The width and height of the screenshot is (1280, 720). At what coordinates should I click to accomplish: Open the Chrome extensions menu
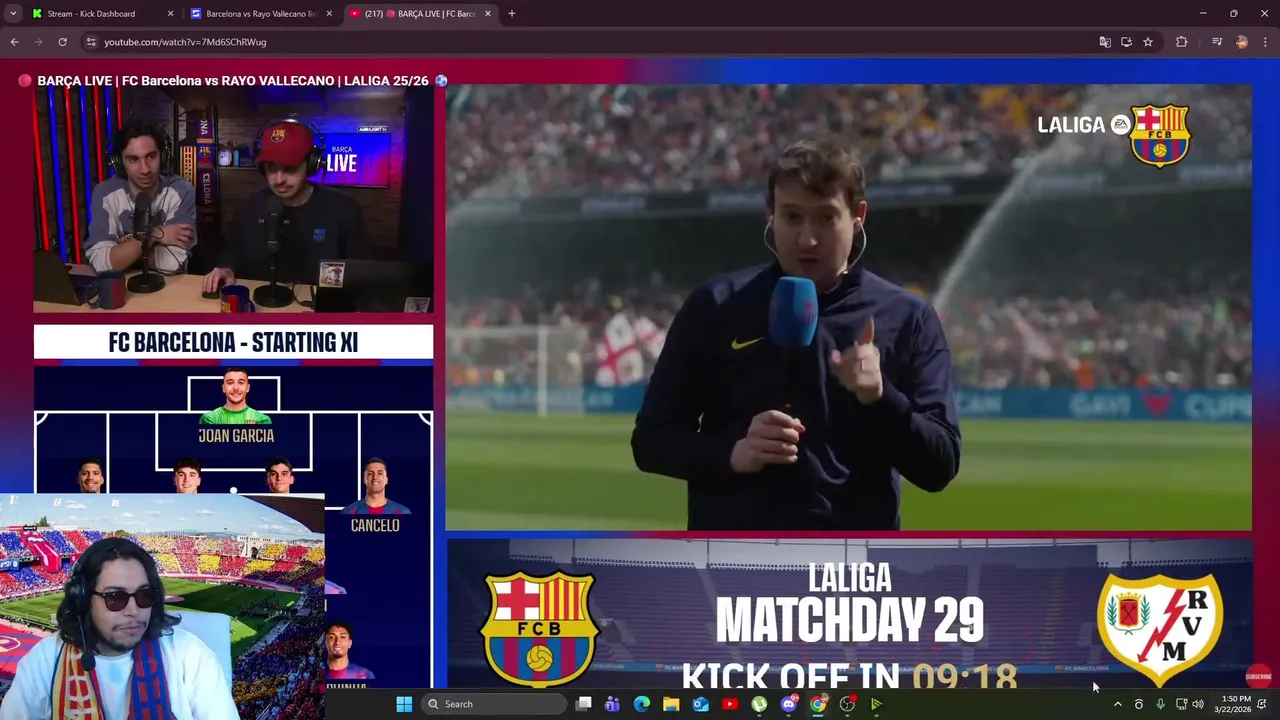(x=1181, y=42)
